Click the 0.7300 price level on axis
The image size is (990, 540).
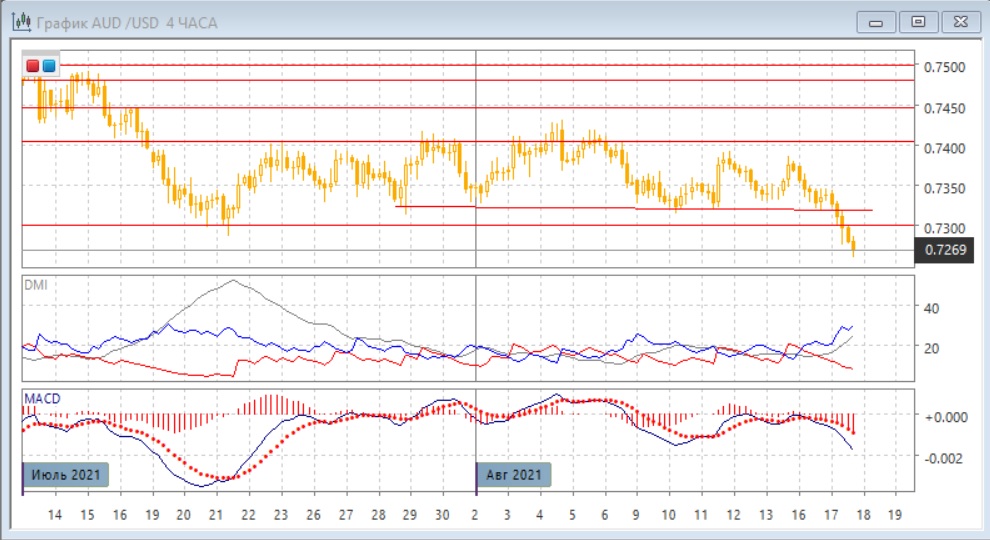click(944, 228)
